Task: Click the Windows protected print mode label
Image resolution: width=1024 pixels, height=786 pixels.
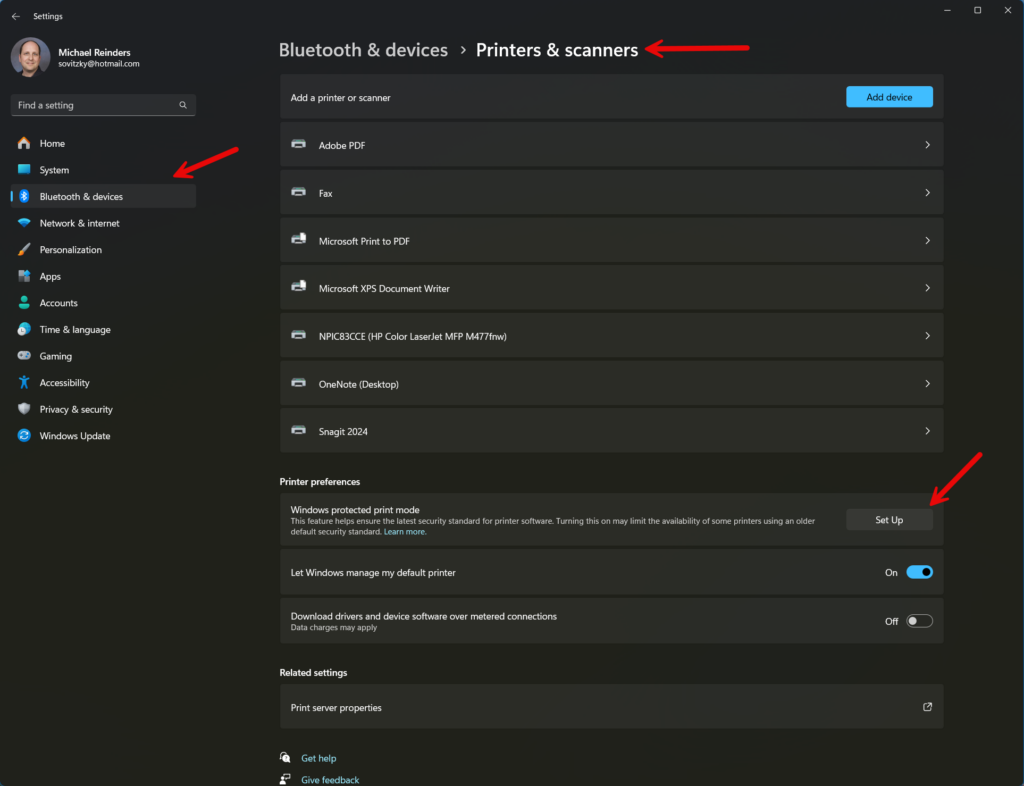Action: [x=355, y=510]
